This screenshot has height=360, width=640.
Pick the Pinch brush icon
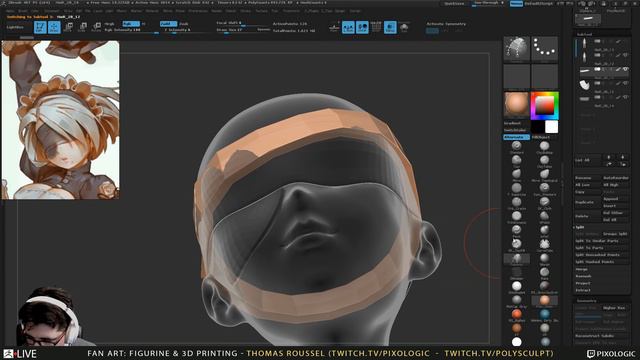pos(516,230)
